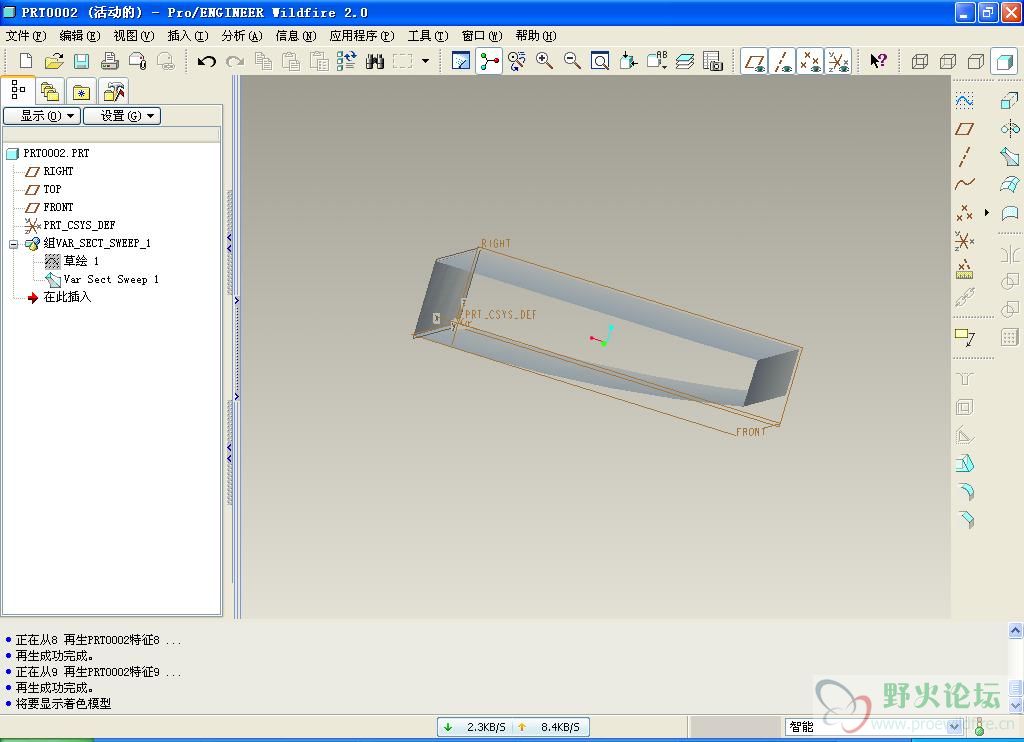Screen dimensions: 1024x742
Task: Open the binoculars find tool
Action: tap(375, 61)
